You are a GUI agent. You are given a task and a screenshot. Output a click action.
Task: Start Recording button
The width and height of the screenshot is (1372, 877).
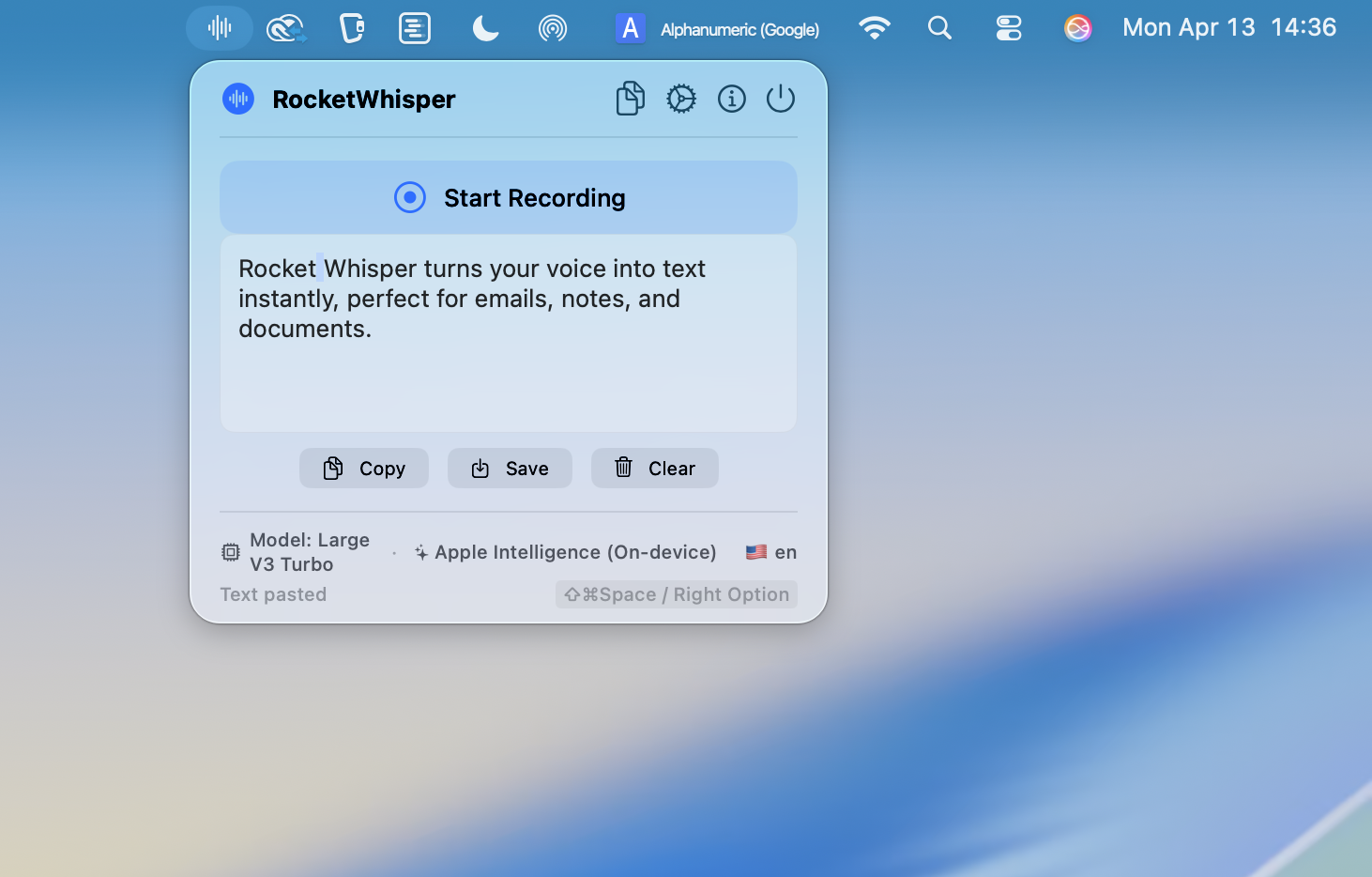tap(509, 197)
